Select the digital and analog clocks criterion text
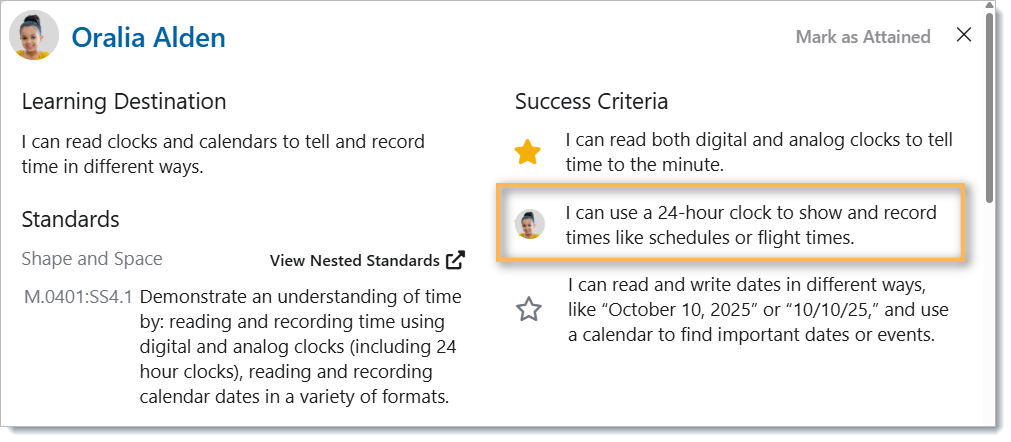This screenshot has height=442, width=1011. pyautogui.click(x=758, y=152)
